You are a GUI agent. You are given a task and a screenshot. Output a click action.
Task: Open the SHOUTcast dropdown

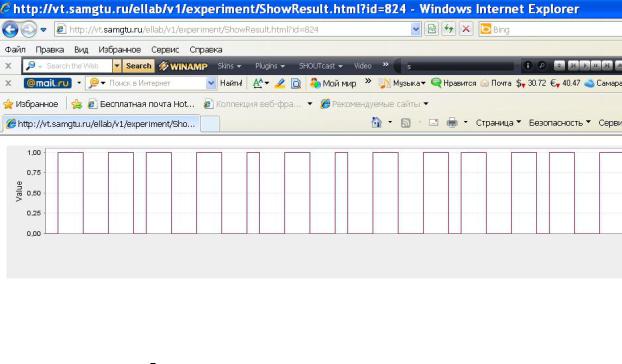point(321,66)
